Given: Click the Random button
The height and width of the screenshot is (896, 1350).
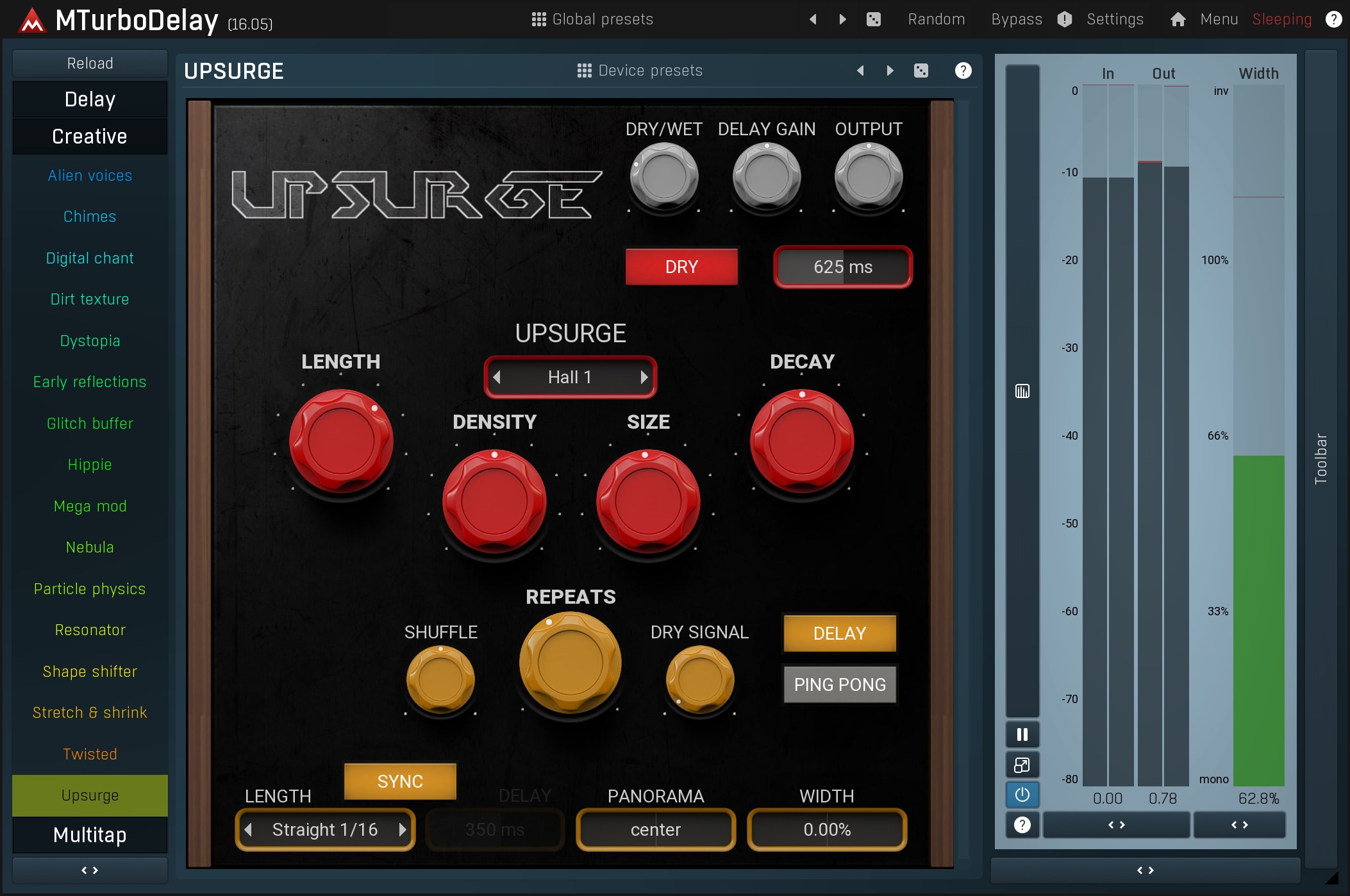Looking at the screenshot, I should (937, 19).
